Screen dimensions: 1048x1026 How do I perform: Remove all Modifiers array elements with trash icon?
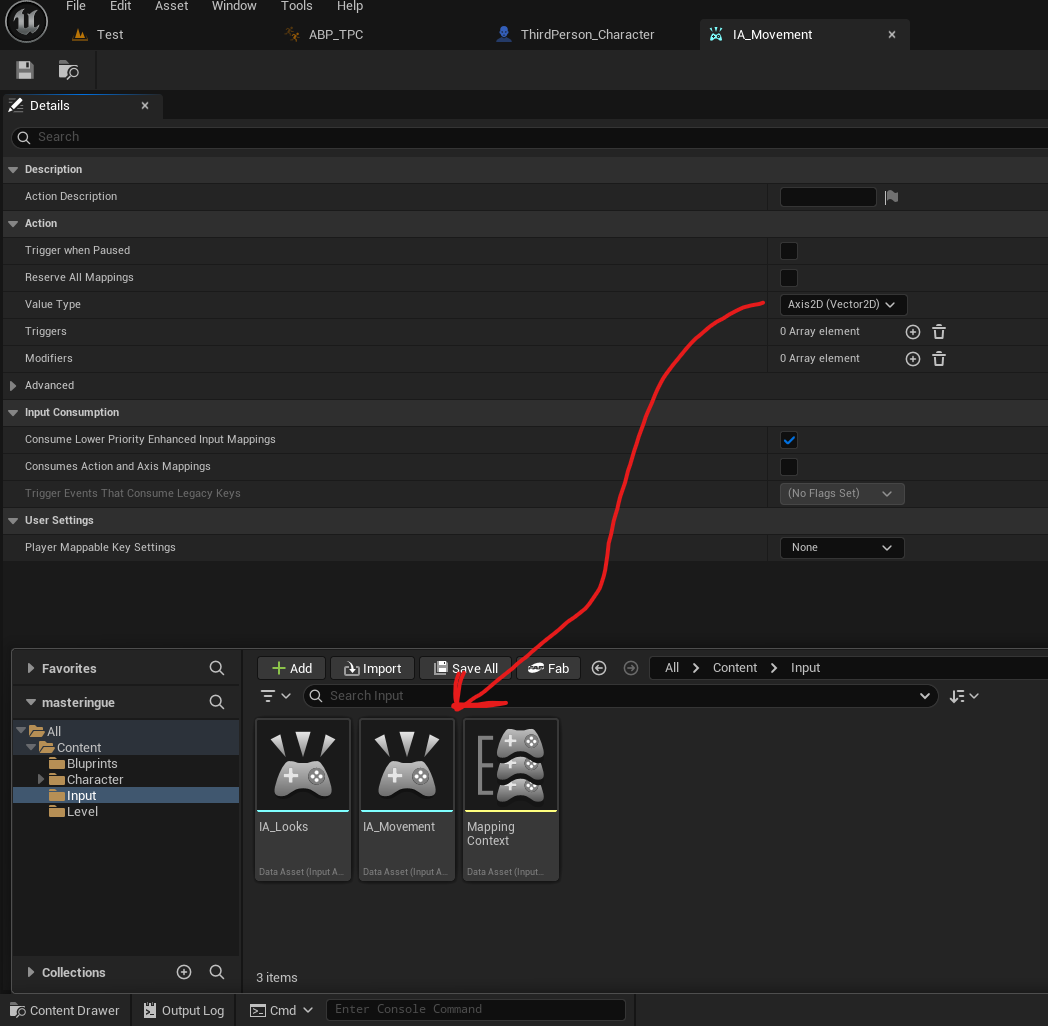pos(939,359)
